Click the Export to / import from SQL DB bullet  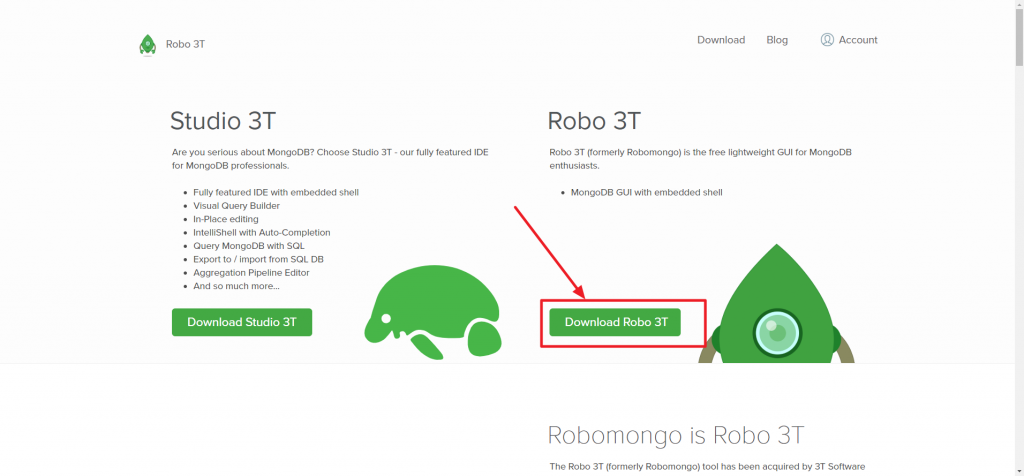[x=258, y=259]
